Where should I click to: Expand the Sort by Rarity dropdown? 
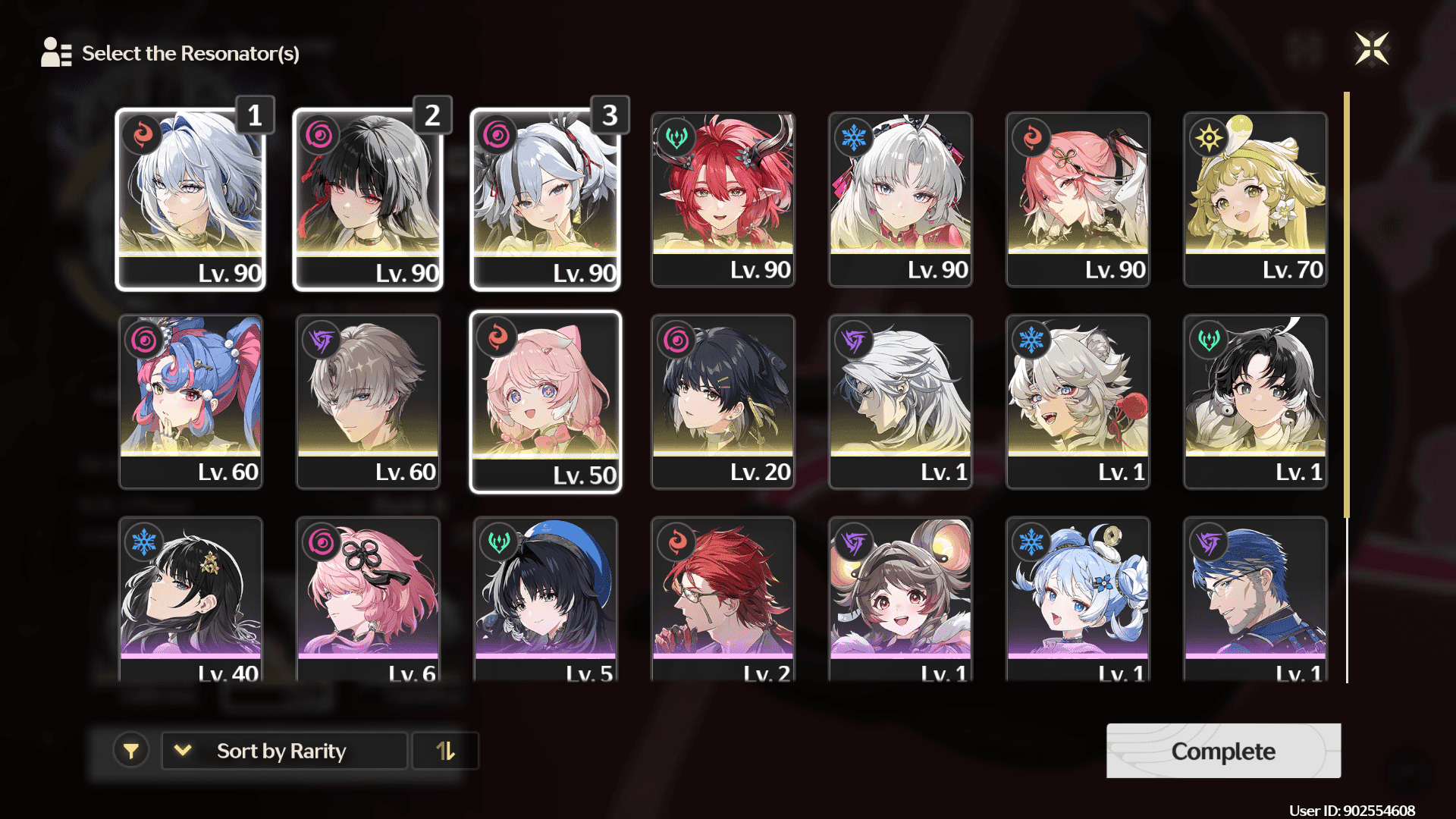(284, 751)
